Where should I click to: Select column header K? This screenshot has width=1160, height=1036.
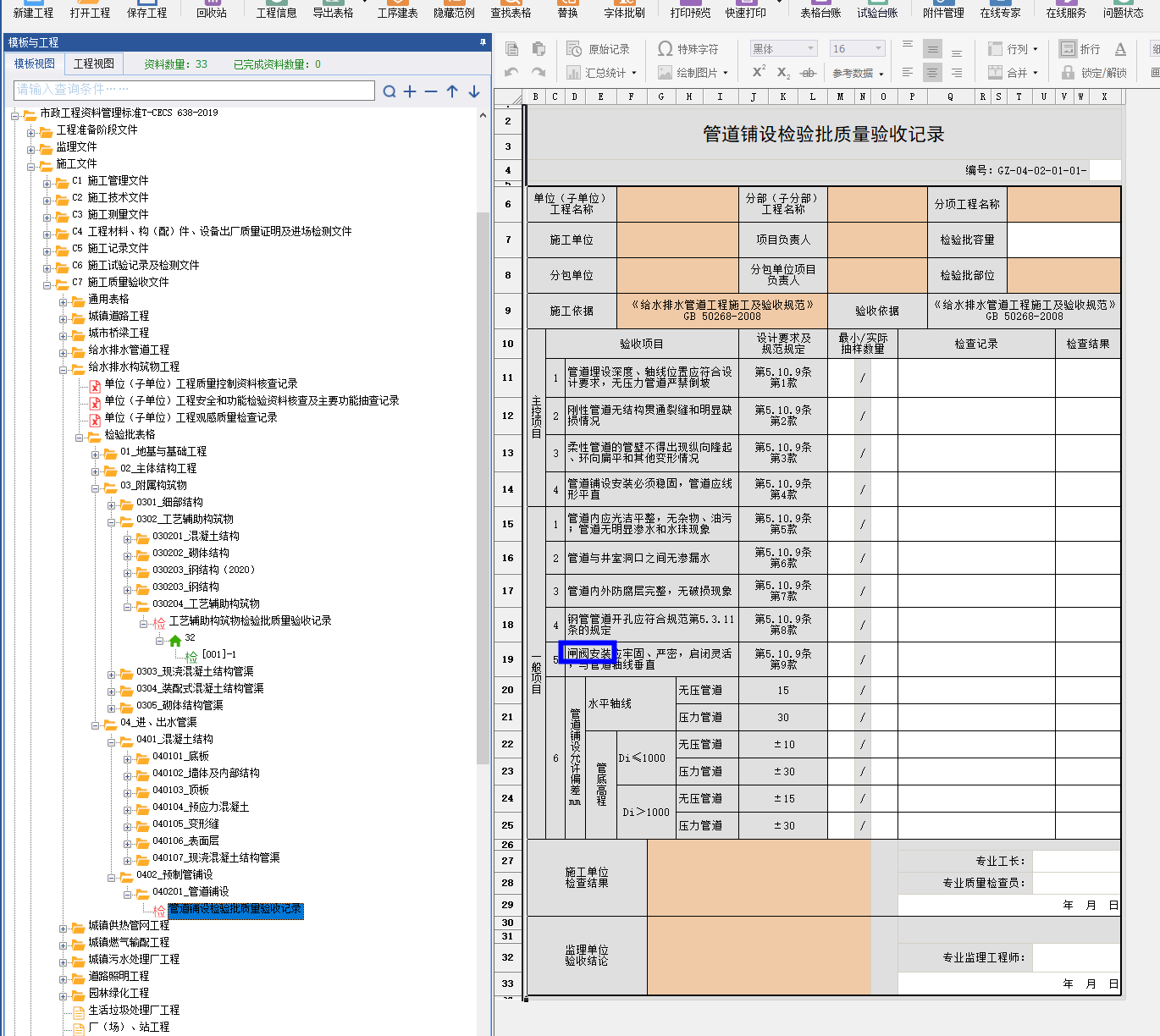[782, 96]
